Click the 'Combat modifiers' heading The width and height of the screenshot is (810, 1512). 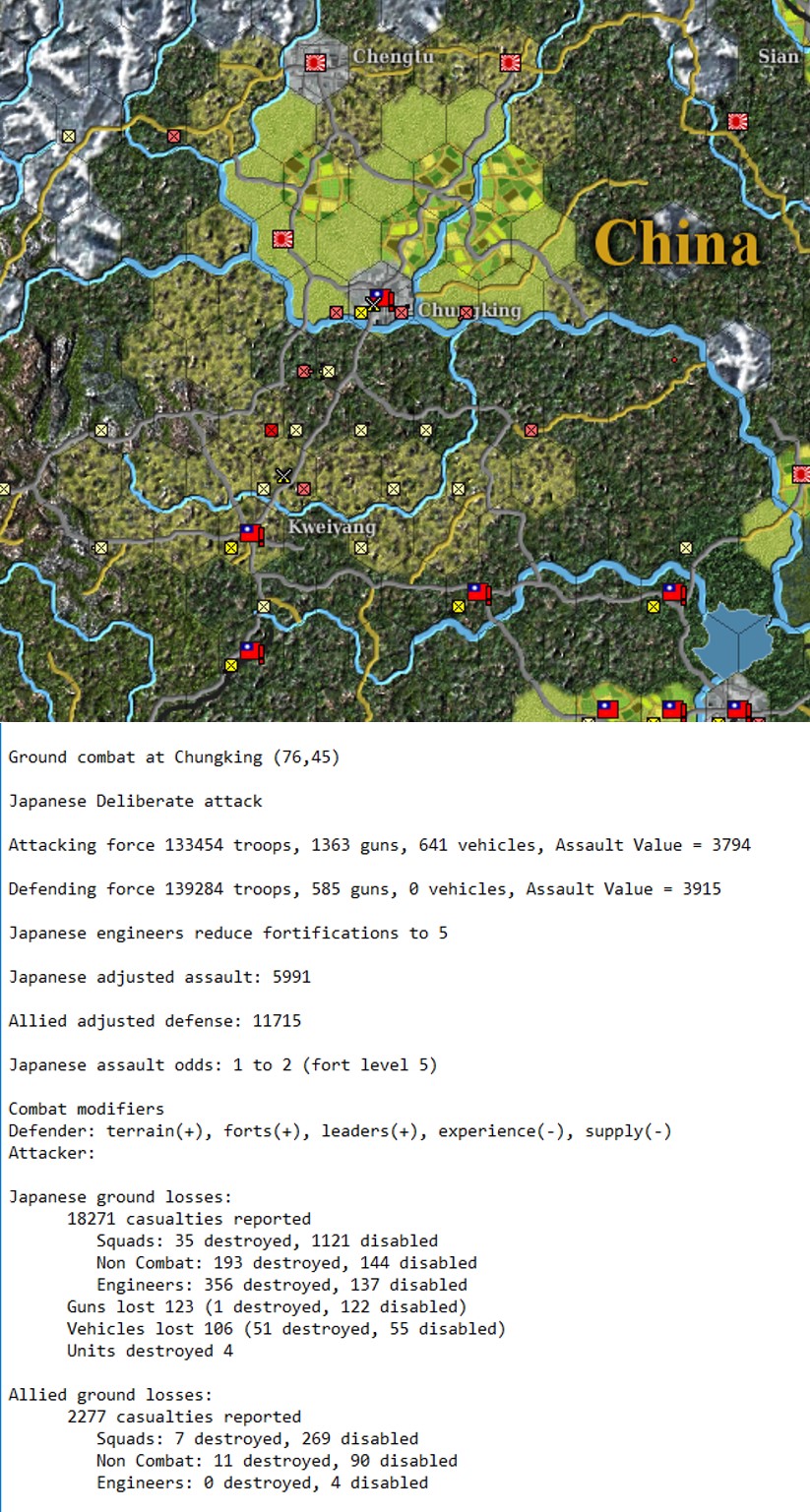tap(87, 1110)
